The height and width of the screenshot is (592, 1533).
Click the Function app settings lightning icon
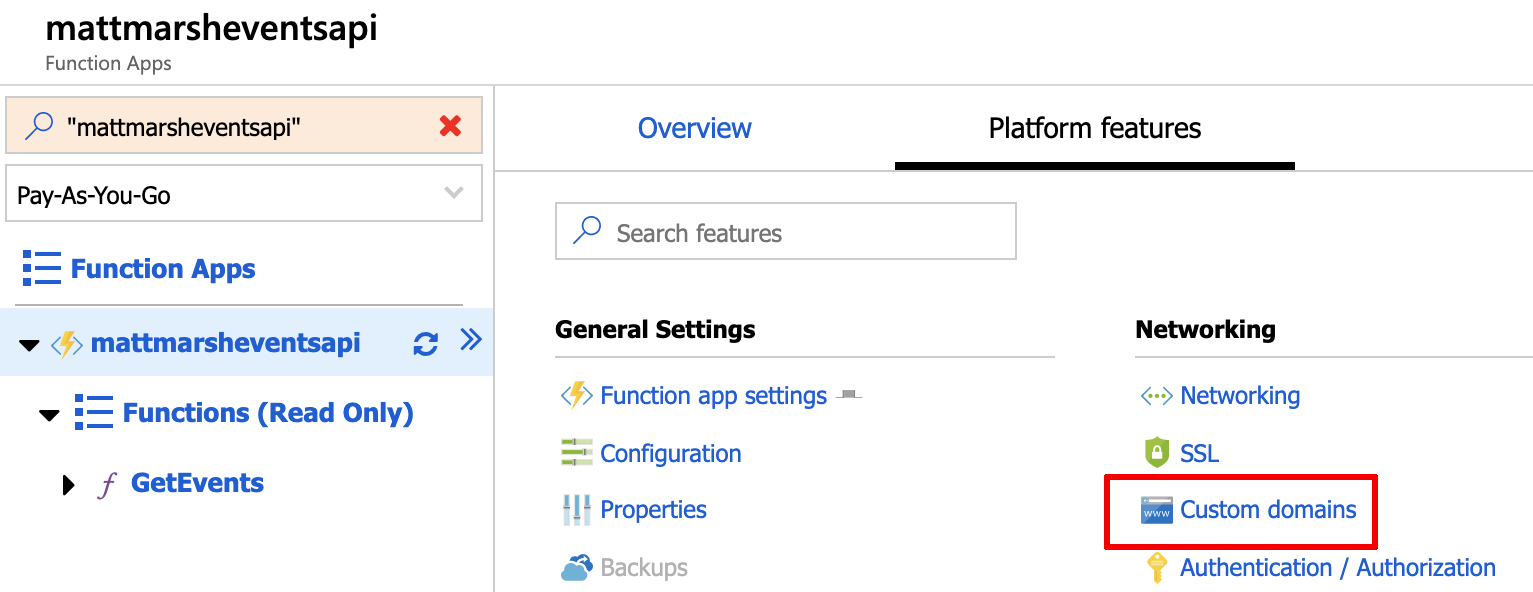(x=577, y=396)
